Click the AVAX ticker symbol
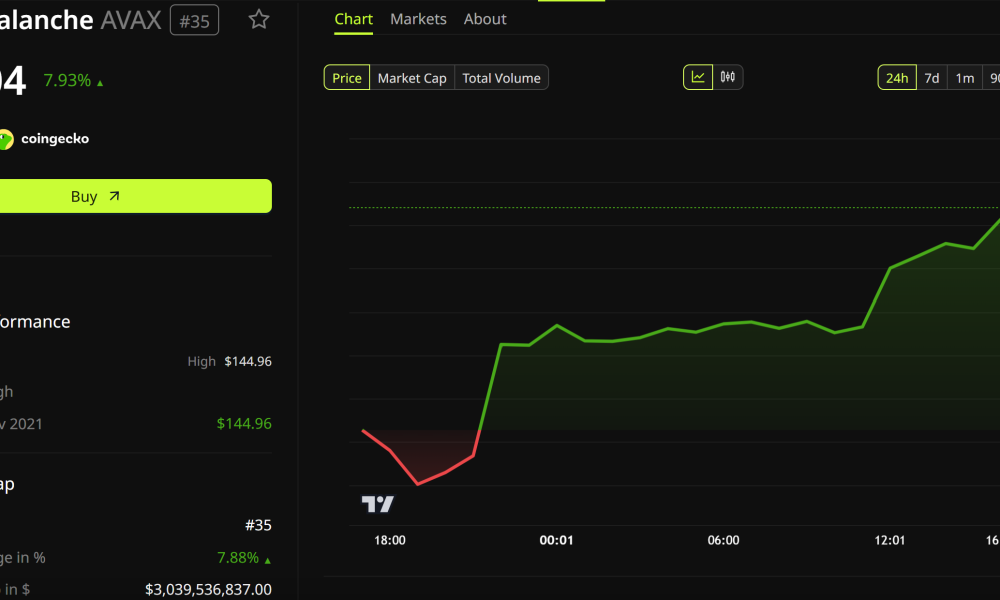 tap(131, 20)
